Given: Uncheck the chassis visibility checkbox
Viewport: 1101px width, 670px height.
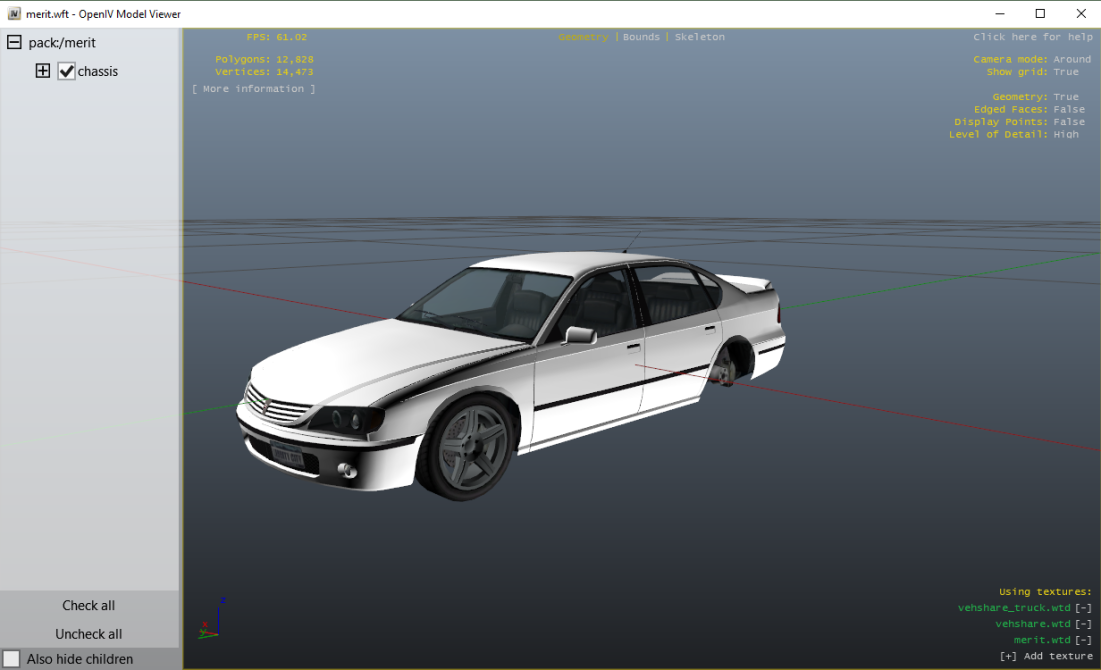Looking at the screenshot, I should tap(67, 71).
